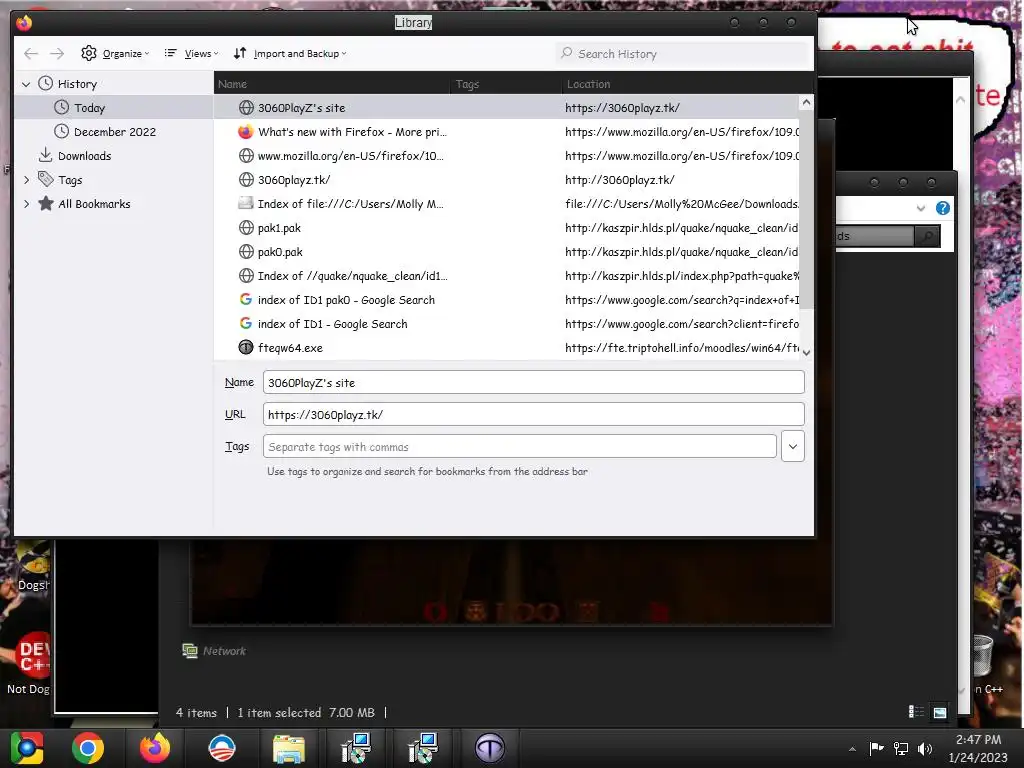Click the history list vertical scrollbar thumb

coord(807,209)
